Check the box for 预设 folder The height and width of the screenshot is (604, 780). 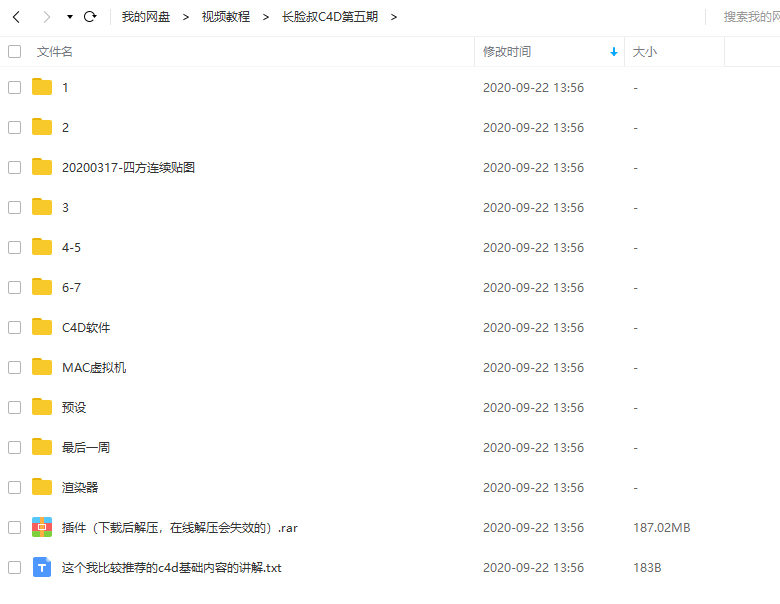[14, 407]
